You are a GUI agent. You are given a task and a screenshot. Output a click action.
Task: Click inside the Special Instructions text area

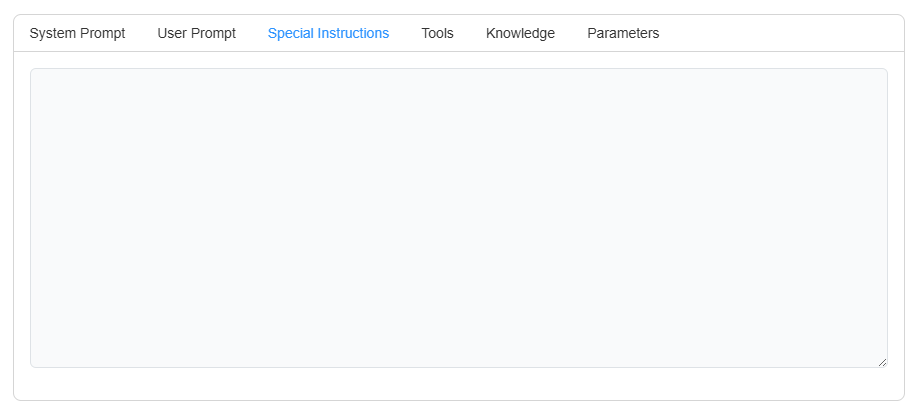tap(458, 217)
